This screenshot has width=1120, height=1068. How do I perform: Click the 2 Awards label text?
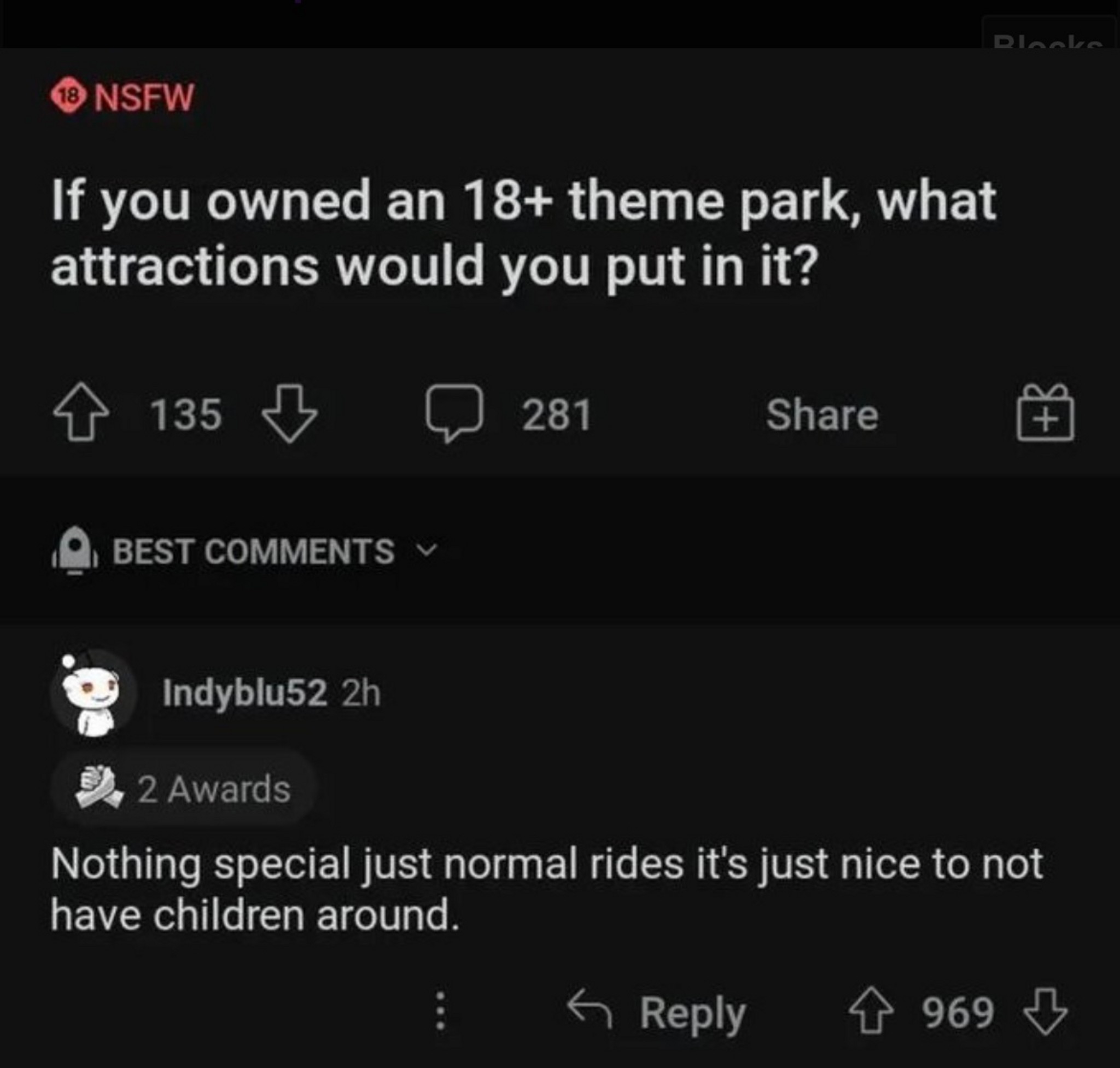pyautogui.click(x=214, y=789)
